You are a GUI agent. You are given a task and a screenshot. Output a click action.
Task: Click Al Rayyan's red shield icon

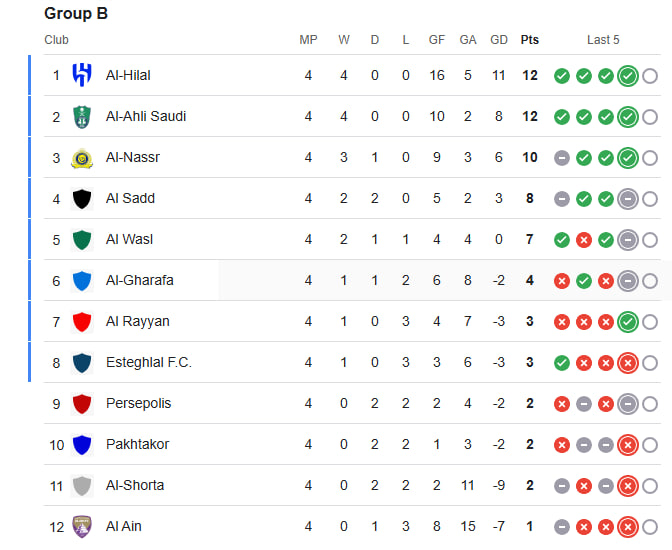tap(82, 322)
